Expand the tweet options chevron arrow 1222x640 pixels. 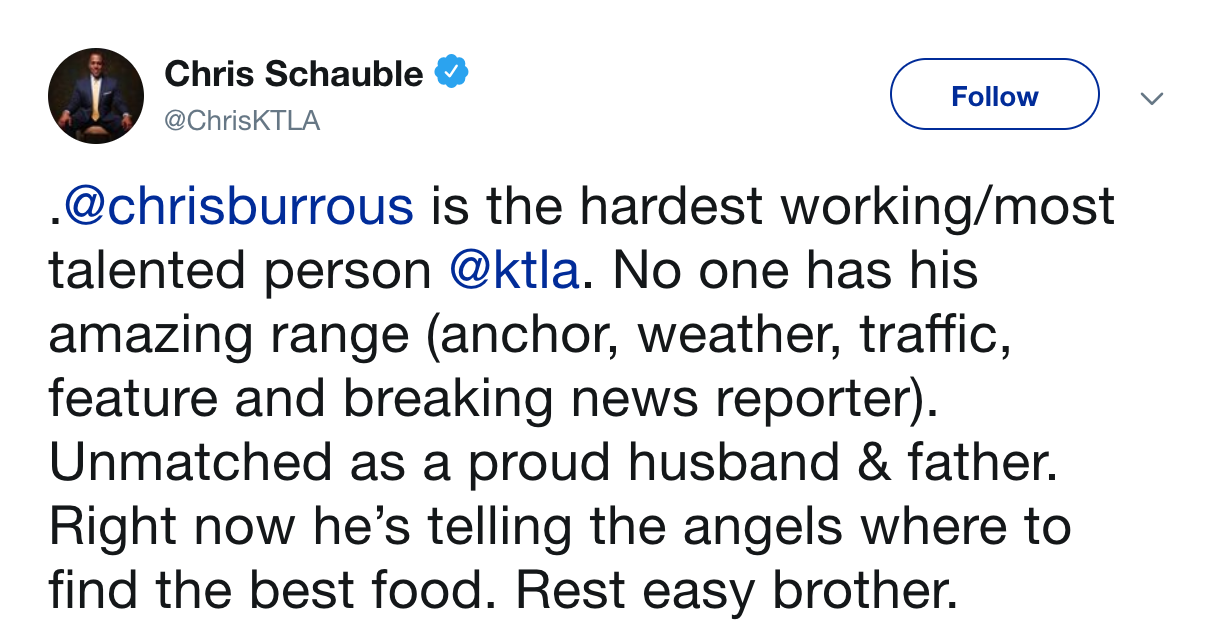tap(1153, 98)
